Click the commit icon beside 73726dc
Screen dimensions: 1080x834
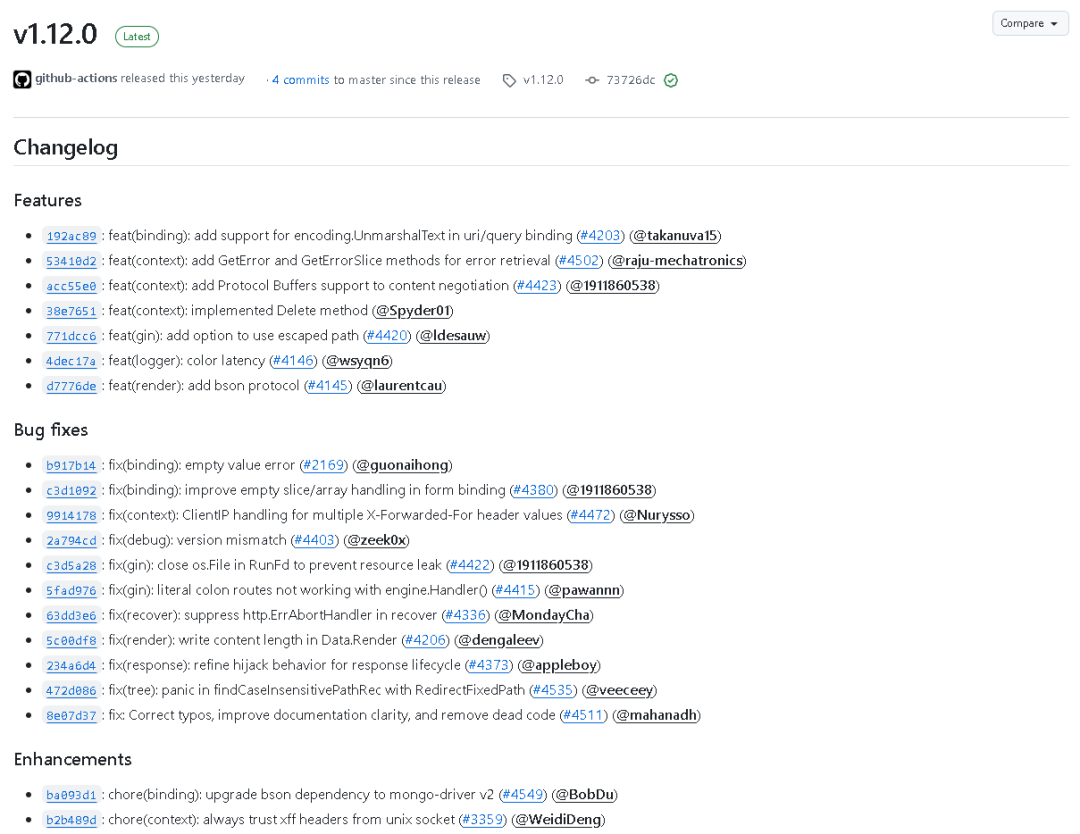click(x=592, y=80)
